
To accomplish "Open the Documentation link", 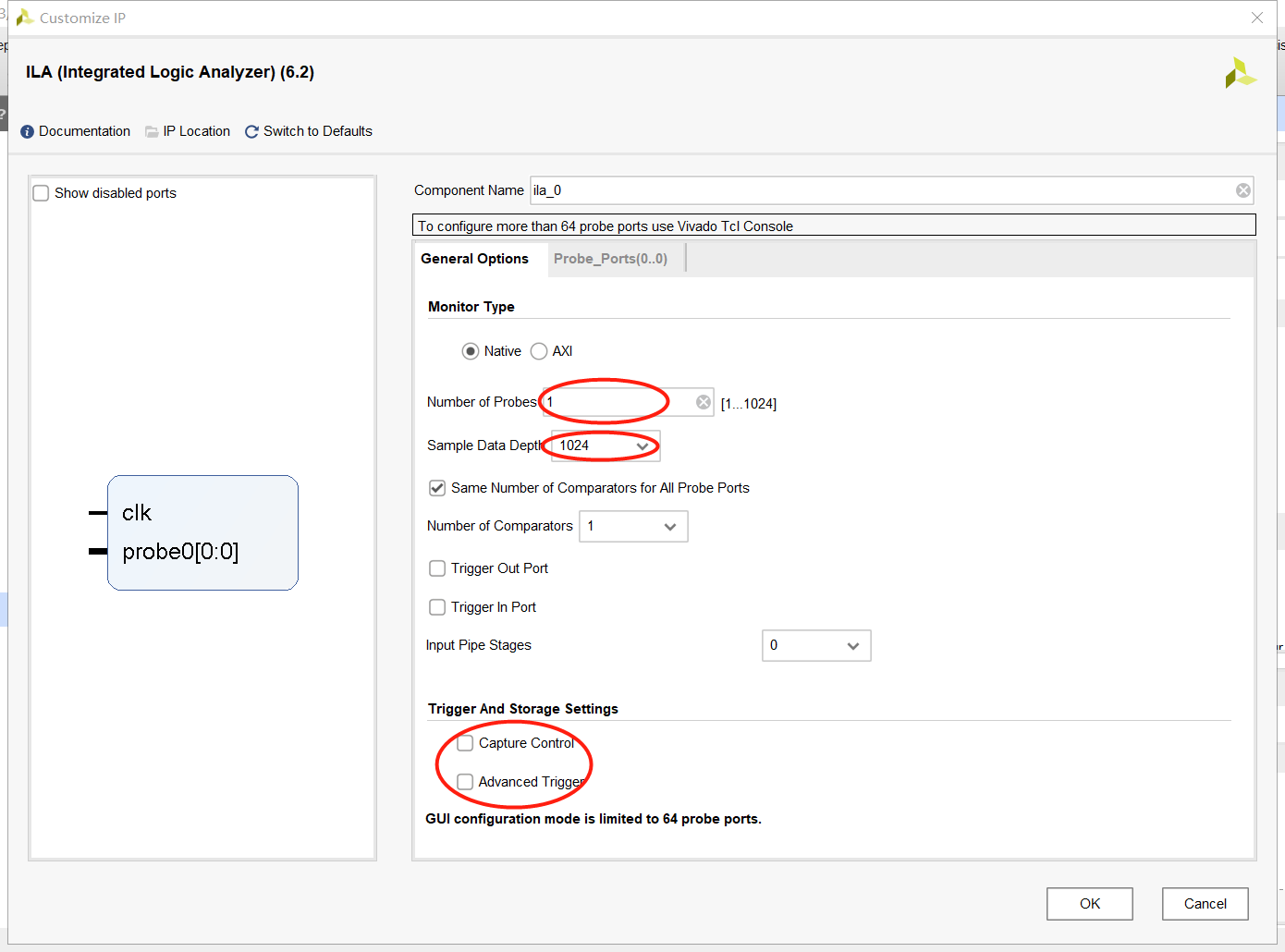I will point(84,131).
